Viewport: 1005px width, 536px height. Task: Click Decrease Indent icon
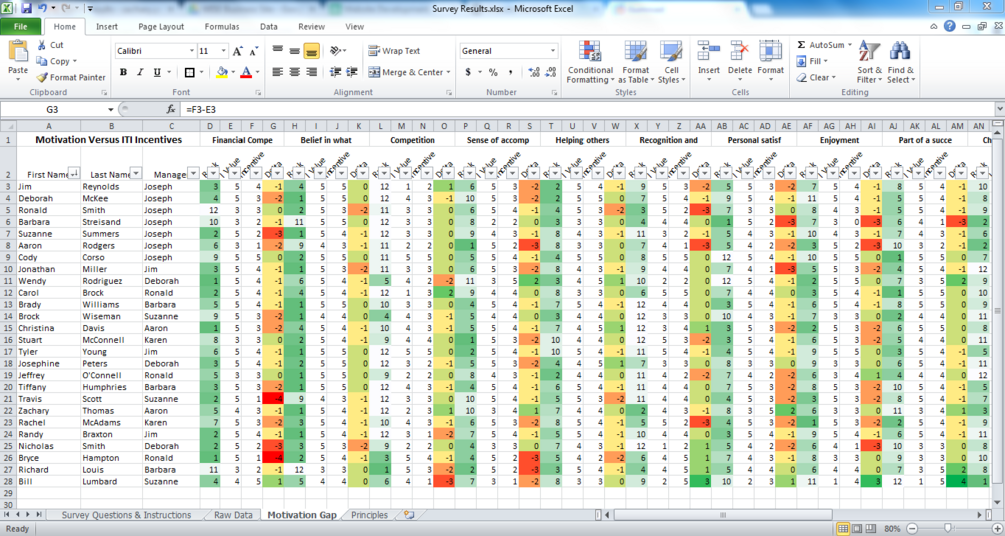[335, 72]
